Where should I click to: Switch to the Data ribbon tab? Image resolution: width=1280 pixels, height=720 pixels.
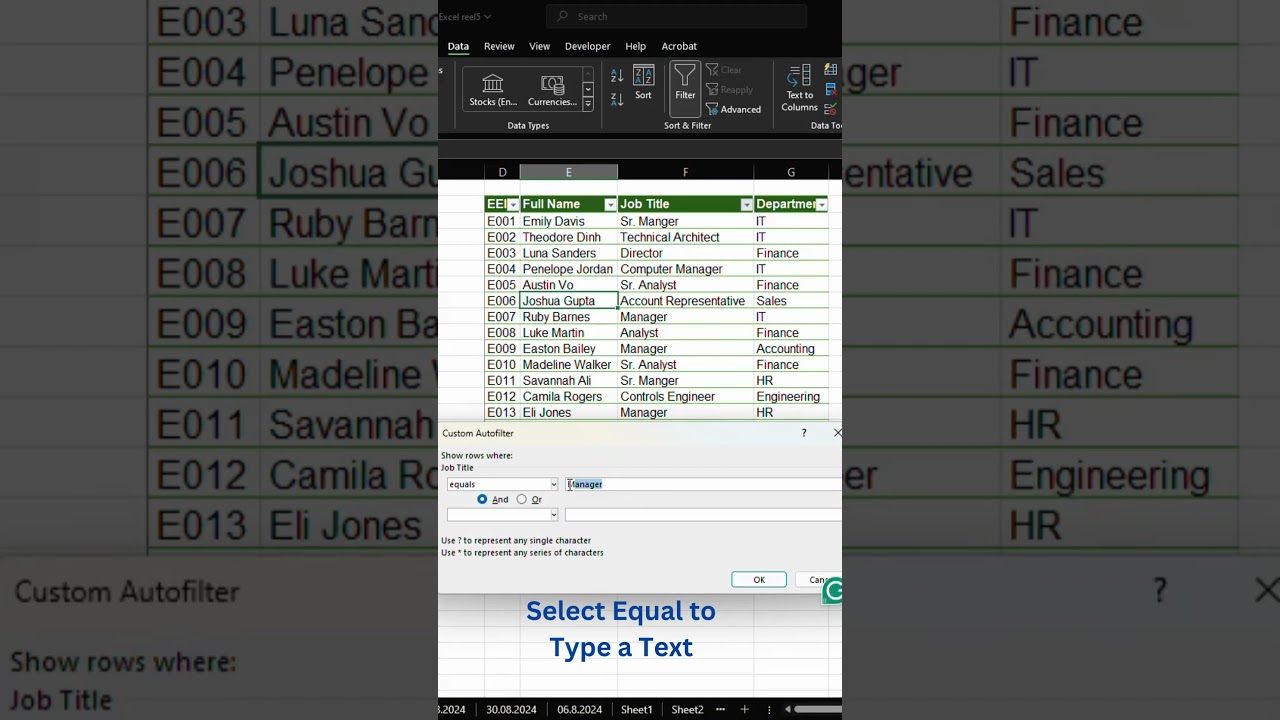click(x=458, y=46)
